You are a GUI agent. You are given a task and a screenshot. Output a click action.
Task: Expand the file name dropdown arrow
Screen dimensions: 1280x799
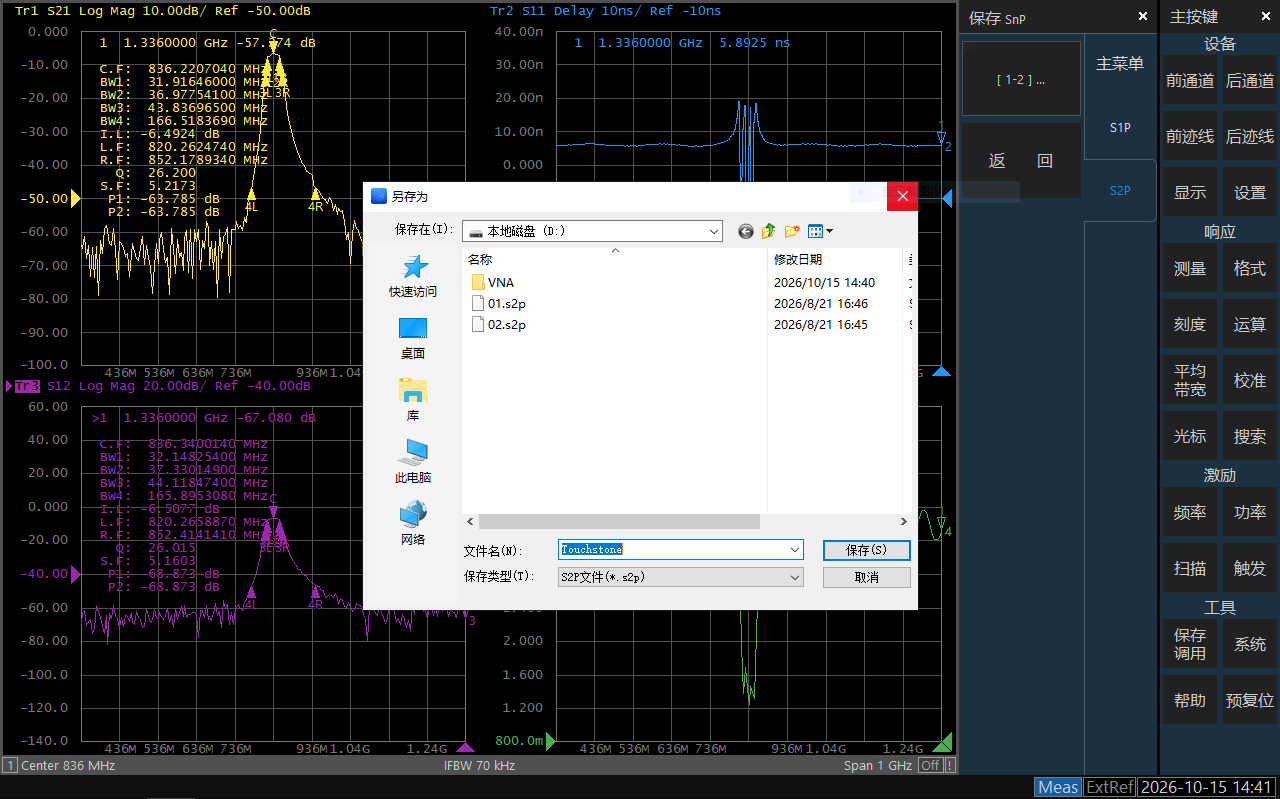point(795,550)
